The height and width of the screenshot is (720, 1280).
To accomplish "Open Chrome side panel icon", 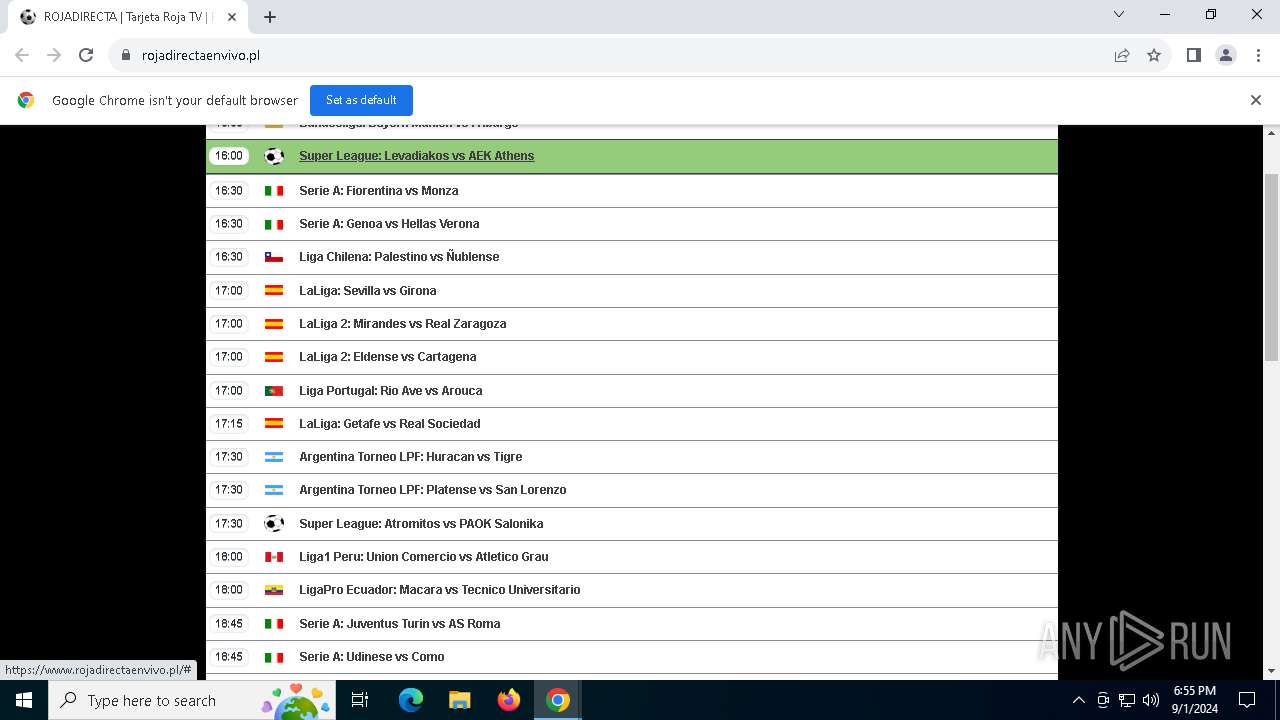I will click(x=1193, y=55).
